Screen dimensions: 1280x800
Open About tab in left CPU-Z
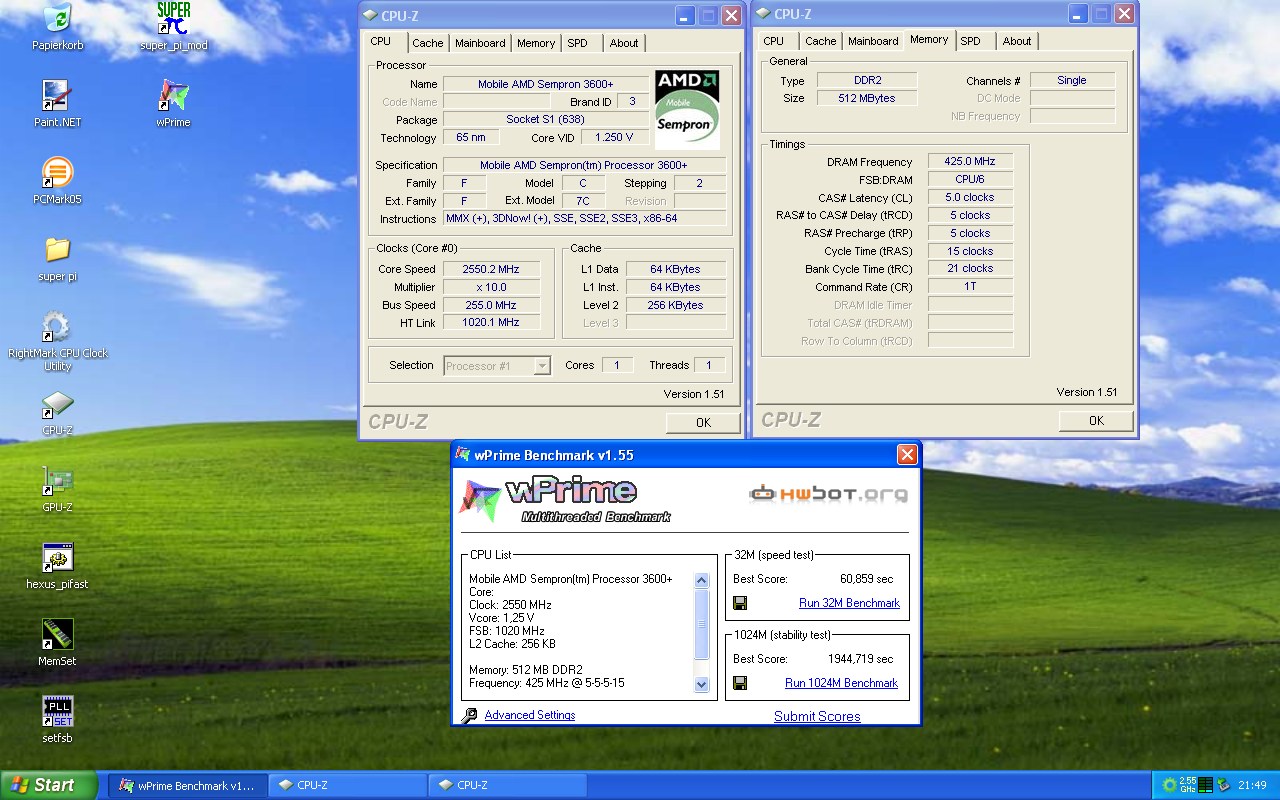point(624,43)
